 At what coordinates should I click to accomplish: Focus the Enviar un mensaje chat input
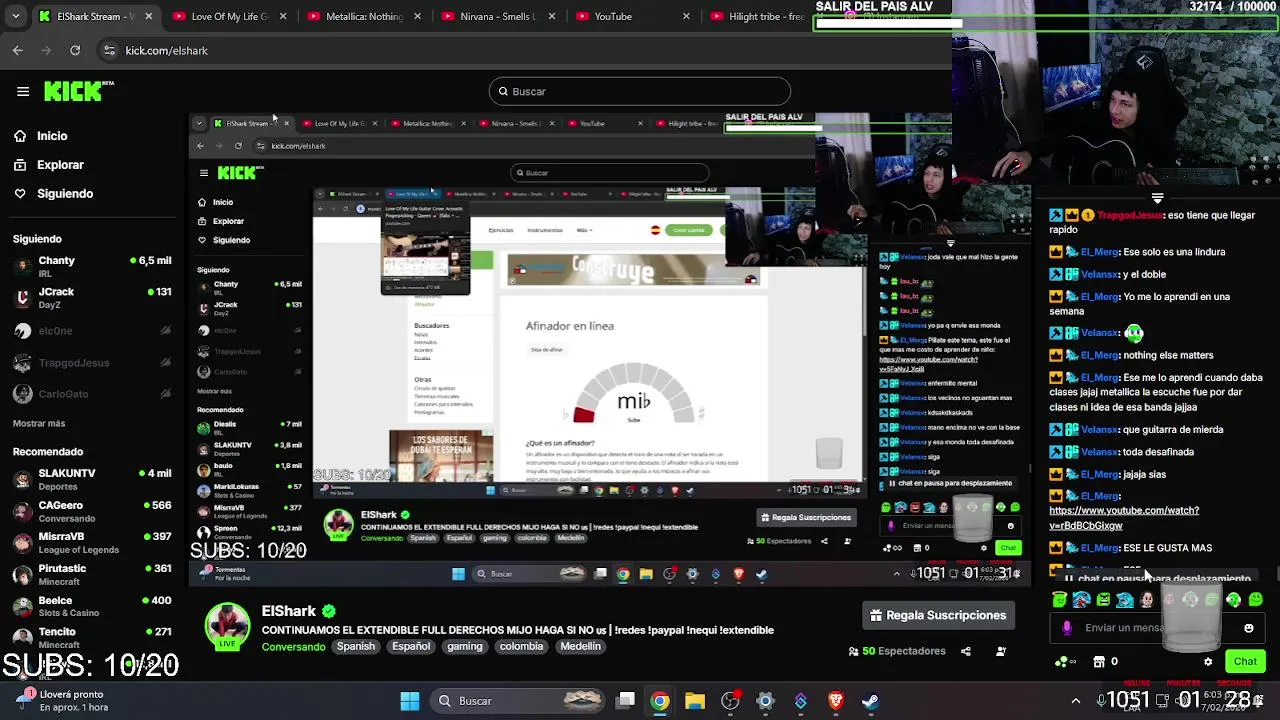click(1158, 628)
